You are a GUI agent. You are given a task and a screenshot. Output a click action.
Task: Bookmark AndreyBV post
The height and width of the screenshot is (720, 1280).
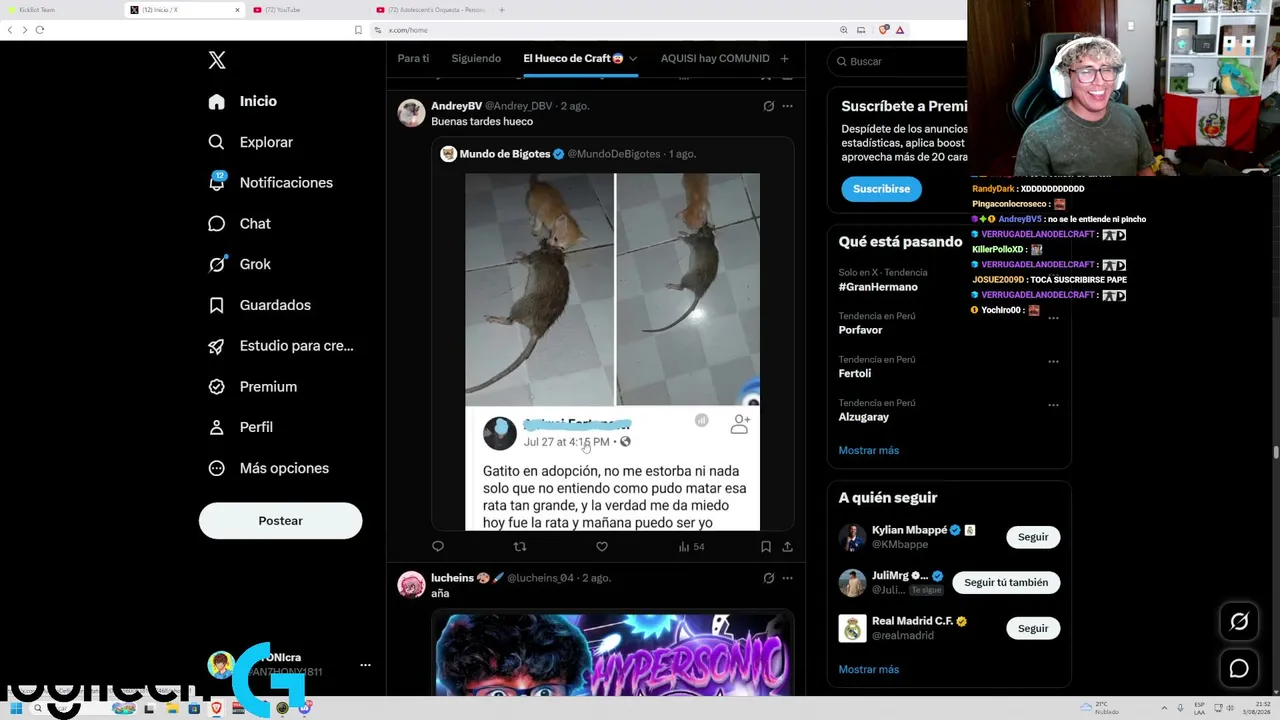point(766,547)
